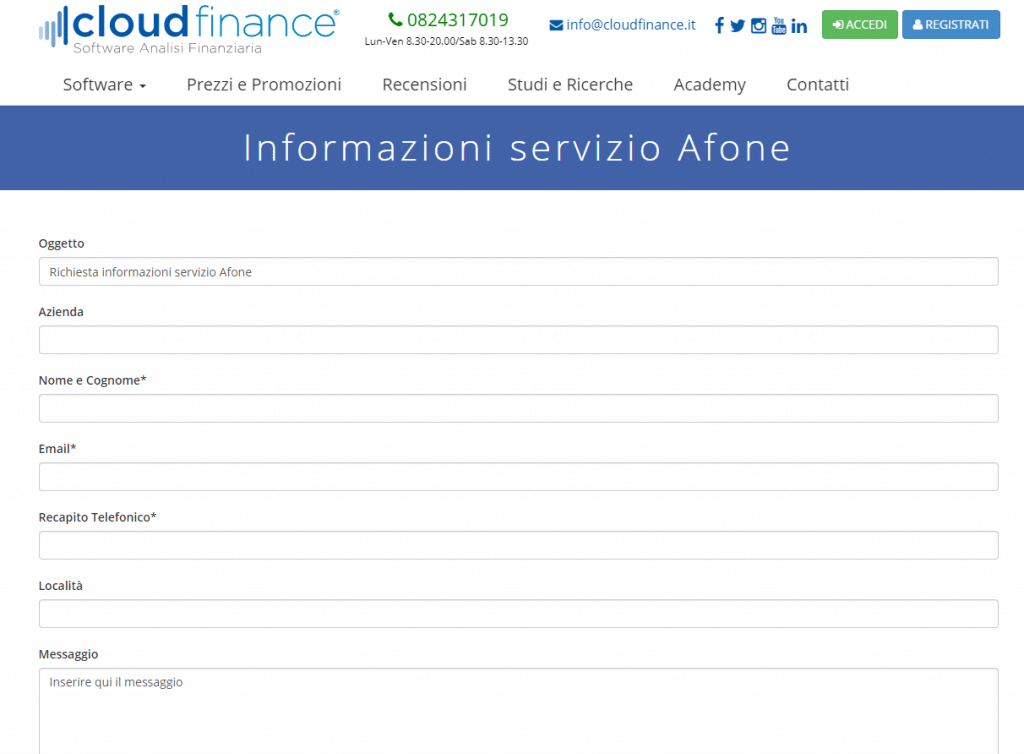The height and width of the screenshot is (754, 1024).
Task: Focus the Azienda input field
Action: [x=519, y=340]
